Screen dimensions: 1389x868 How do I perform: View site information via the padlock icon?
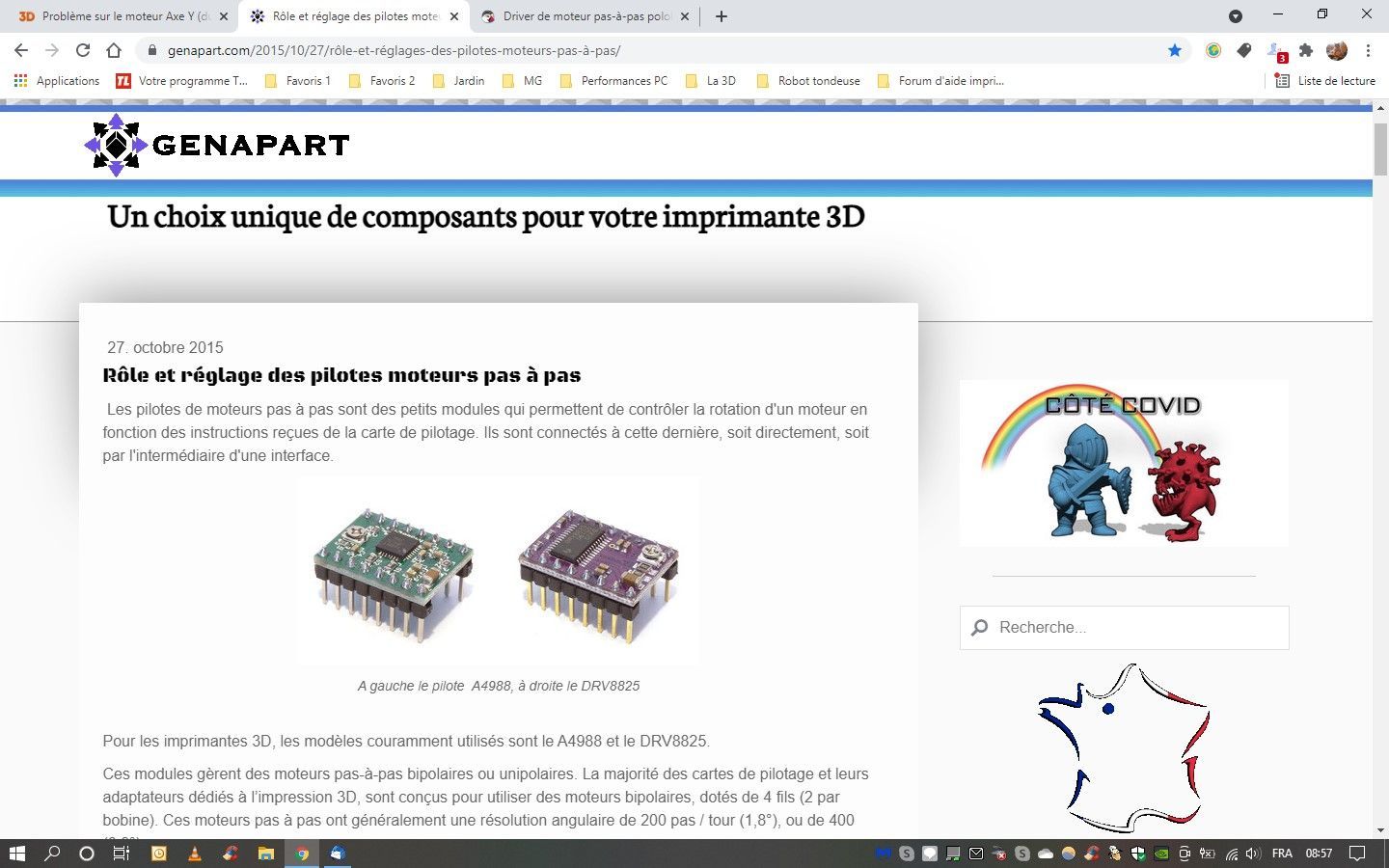pos(151,50)
